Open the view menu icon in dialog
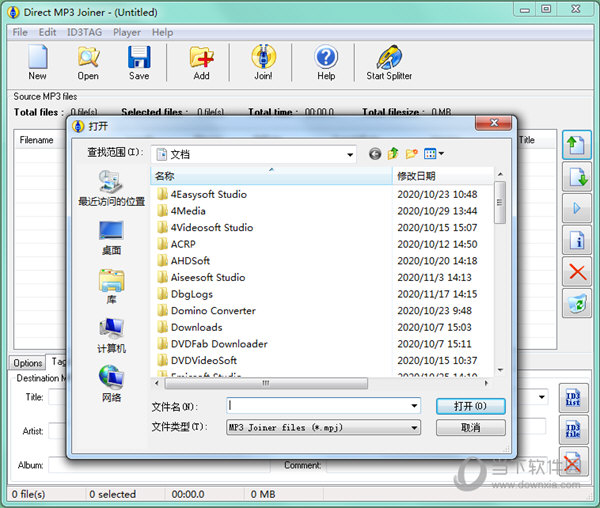This screenshot has height=508, width=600. coord(434,154)
